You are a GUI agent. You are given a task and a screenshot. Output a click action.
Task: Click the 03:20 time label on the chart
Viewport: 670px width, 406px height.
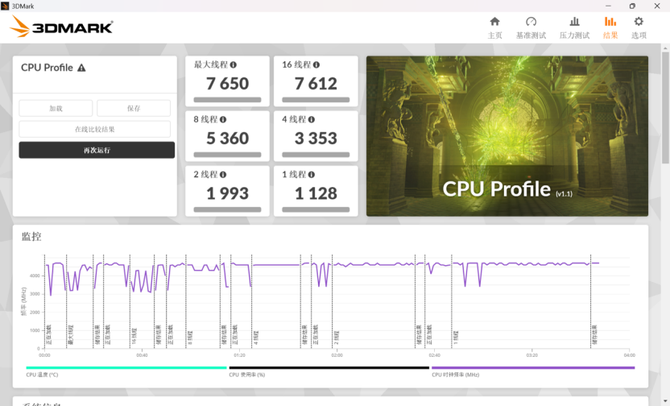[x=532, y=355]
